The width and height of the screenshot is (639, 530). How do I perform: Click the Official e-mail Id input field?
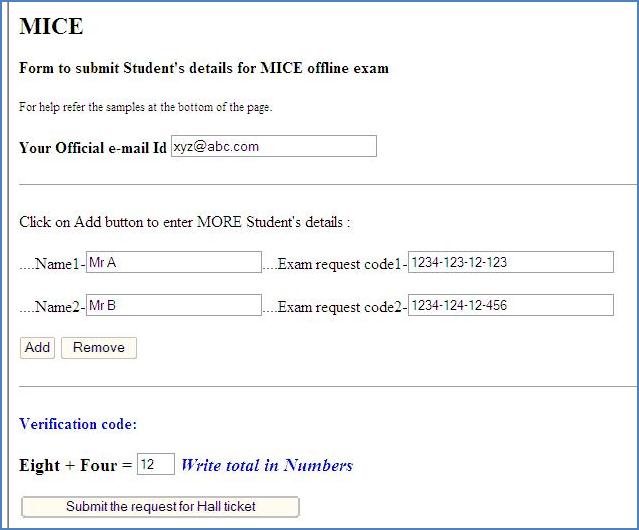[x=274, y=146]
